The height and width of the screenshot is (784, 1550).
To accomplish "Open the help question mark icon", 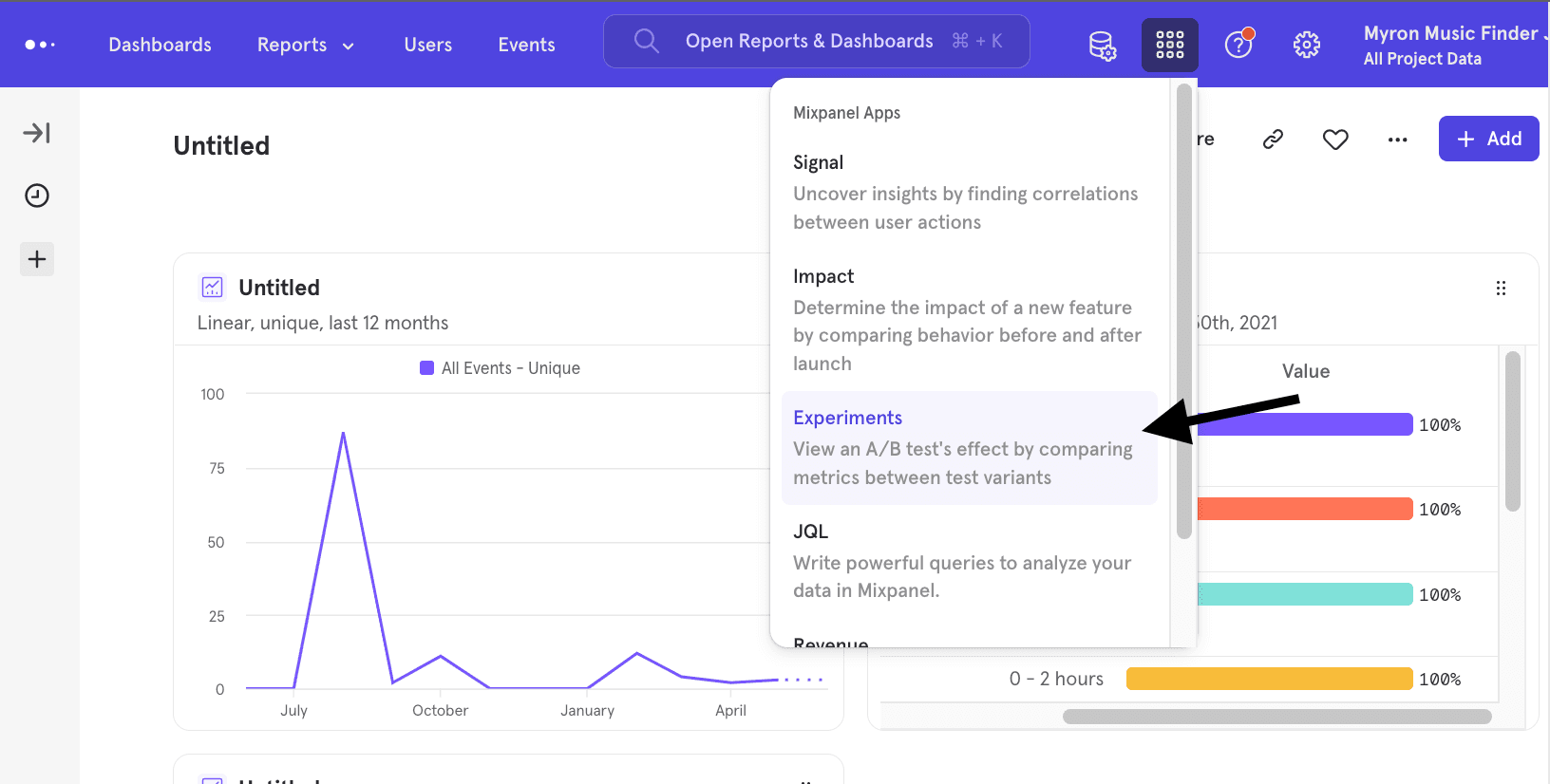I will [1238, 44].
